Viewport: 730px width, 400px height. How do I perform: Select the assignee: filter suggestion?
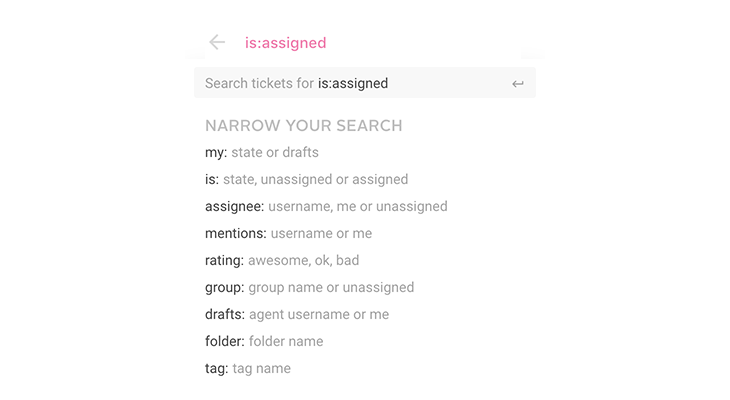(x=326, y=206)
